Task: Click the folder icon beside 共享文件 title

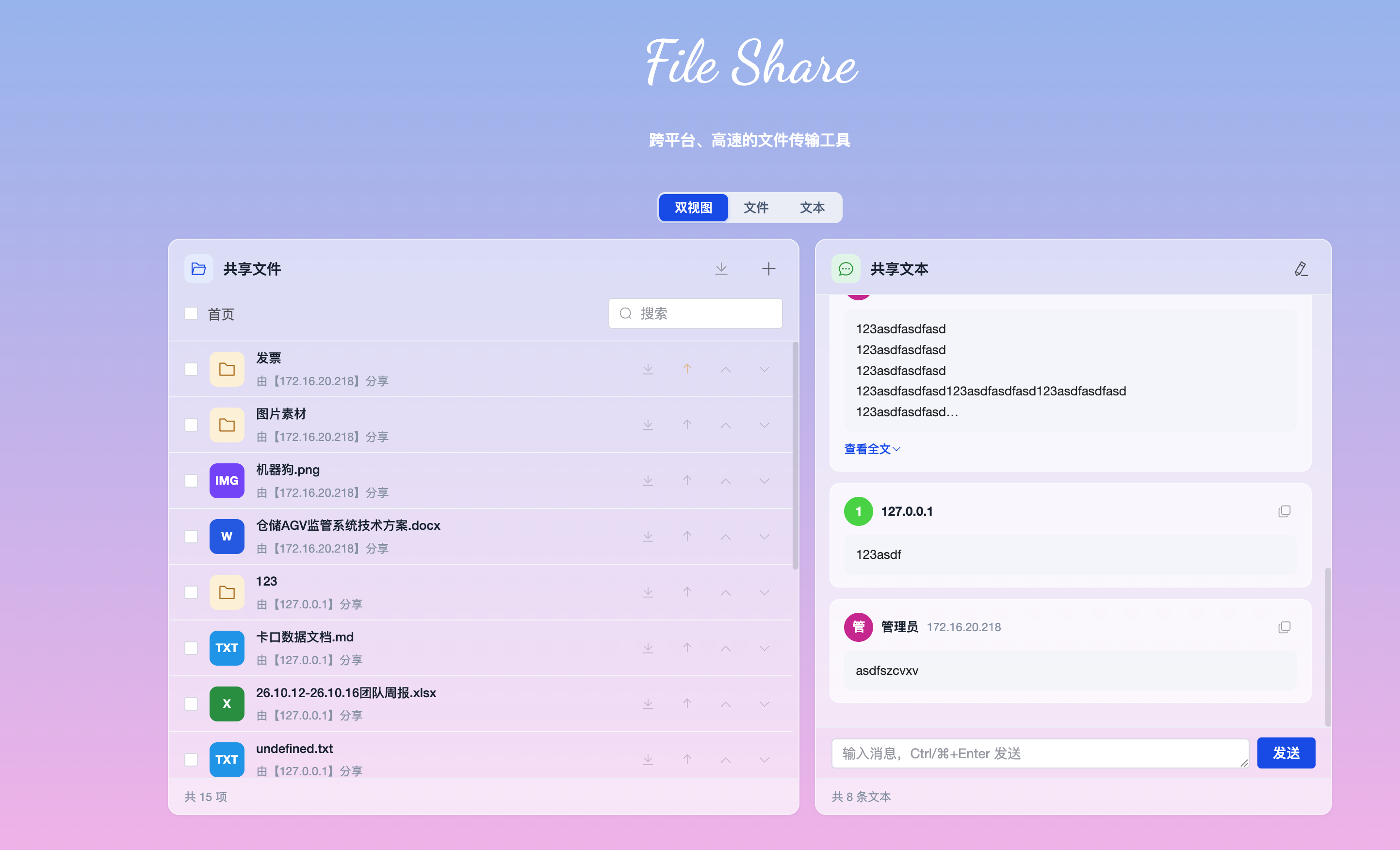Action: pos(198,269)
